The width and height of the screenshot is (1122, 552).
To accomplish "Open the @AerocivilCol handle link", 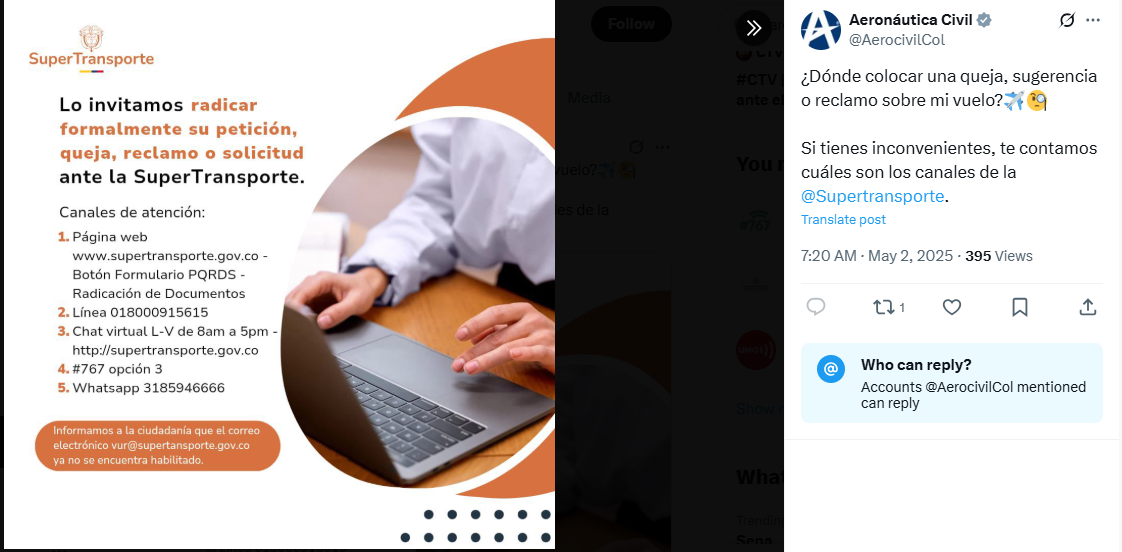I will (897, 40).
